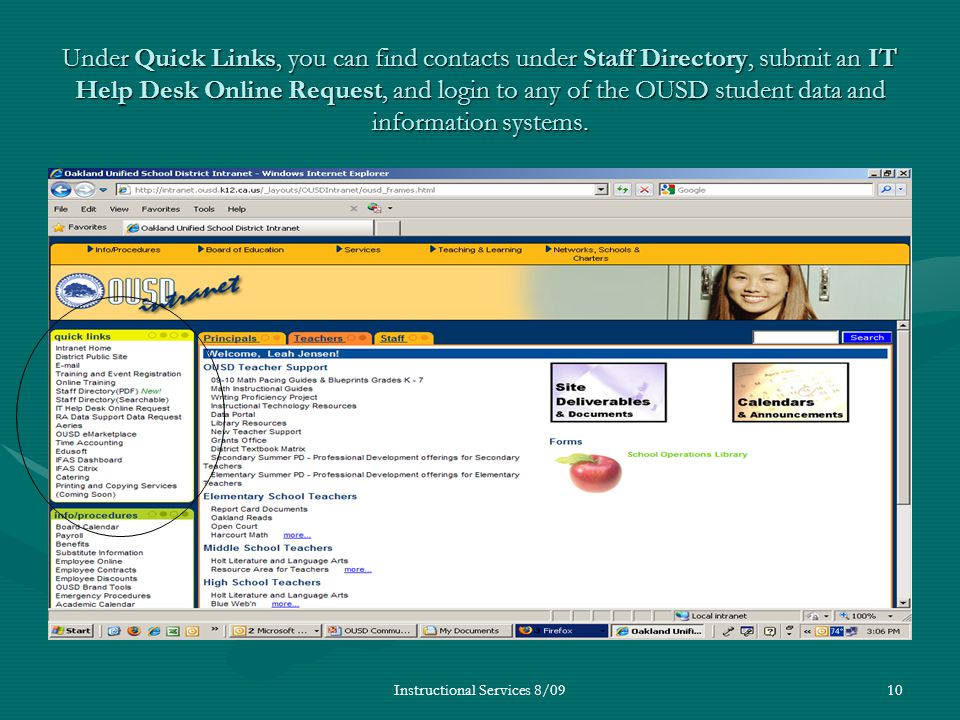Click the blue Search button
Viewport: 960px width, 720px height.
[866, 337]
